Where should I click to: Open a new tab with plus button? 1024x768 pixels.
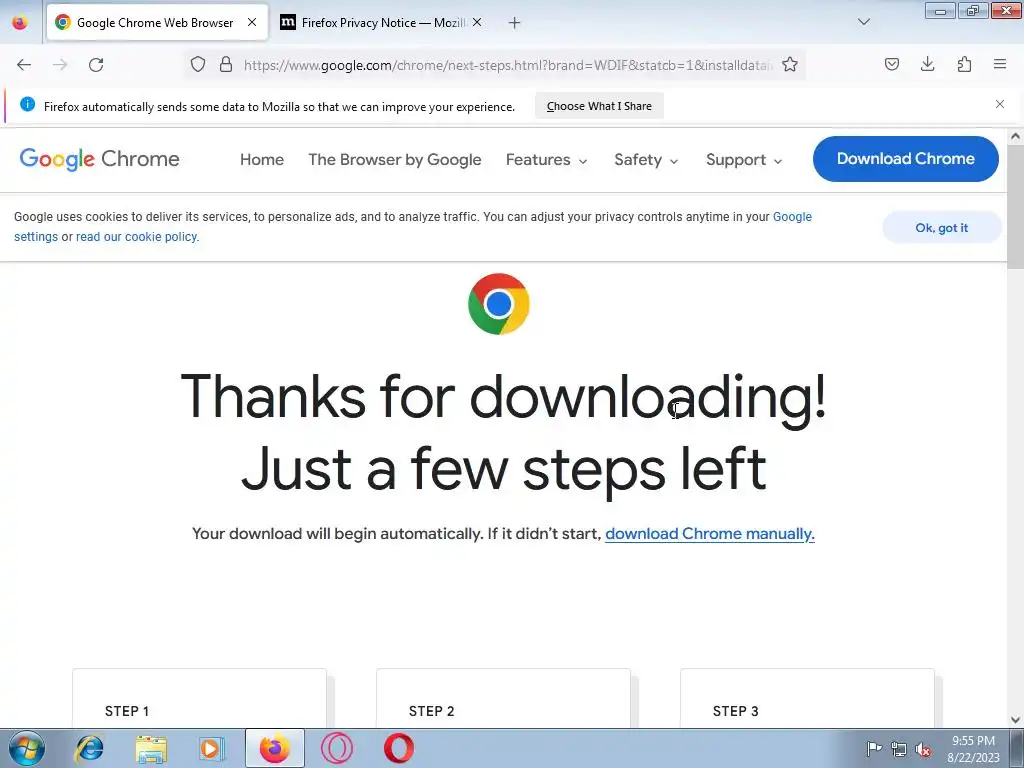(x=515, y=23)
